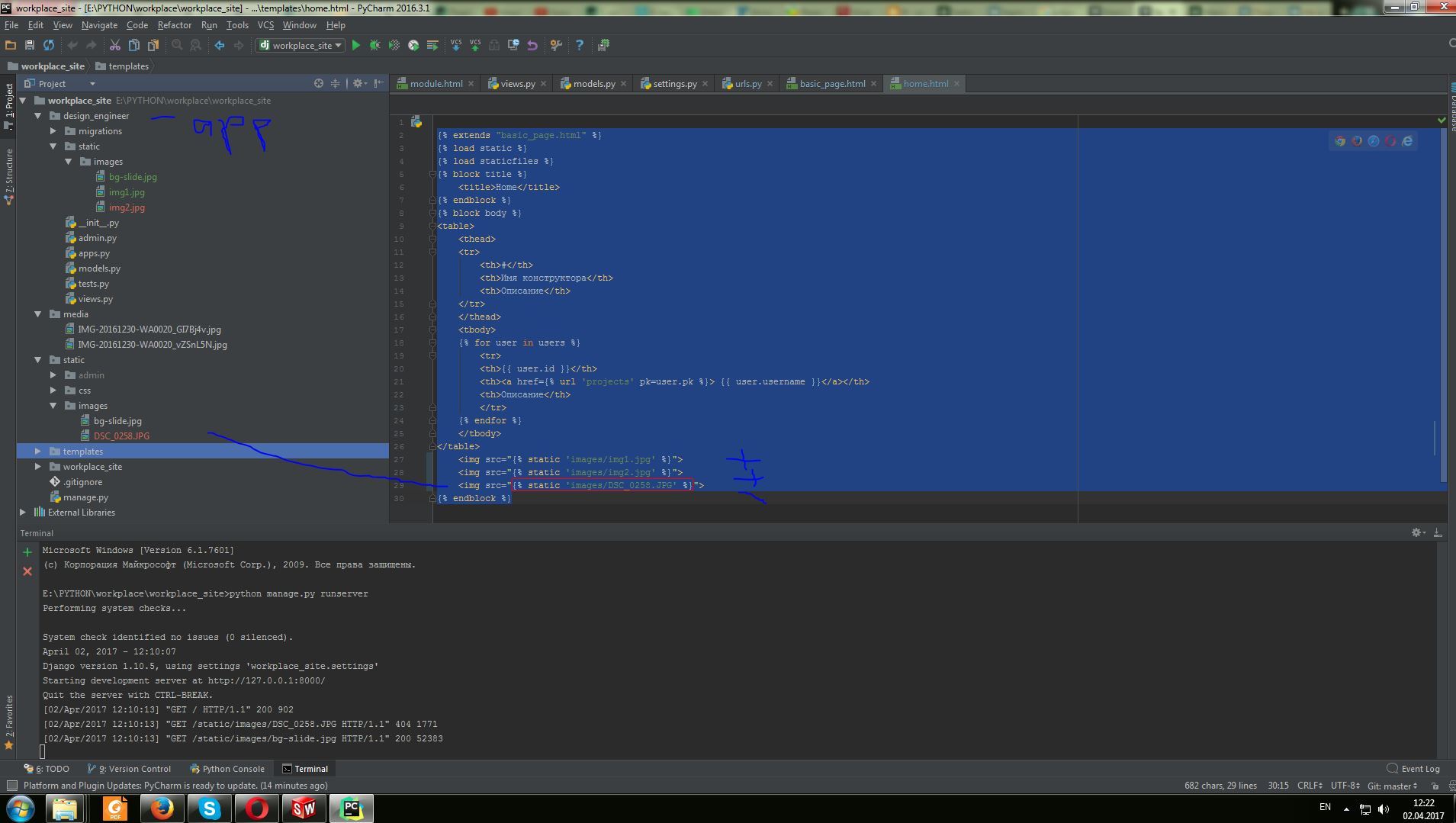Click the Revert purple arrow icon

coord(532,45)
